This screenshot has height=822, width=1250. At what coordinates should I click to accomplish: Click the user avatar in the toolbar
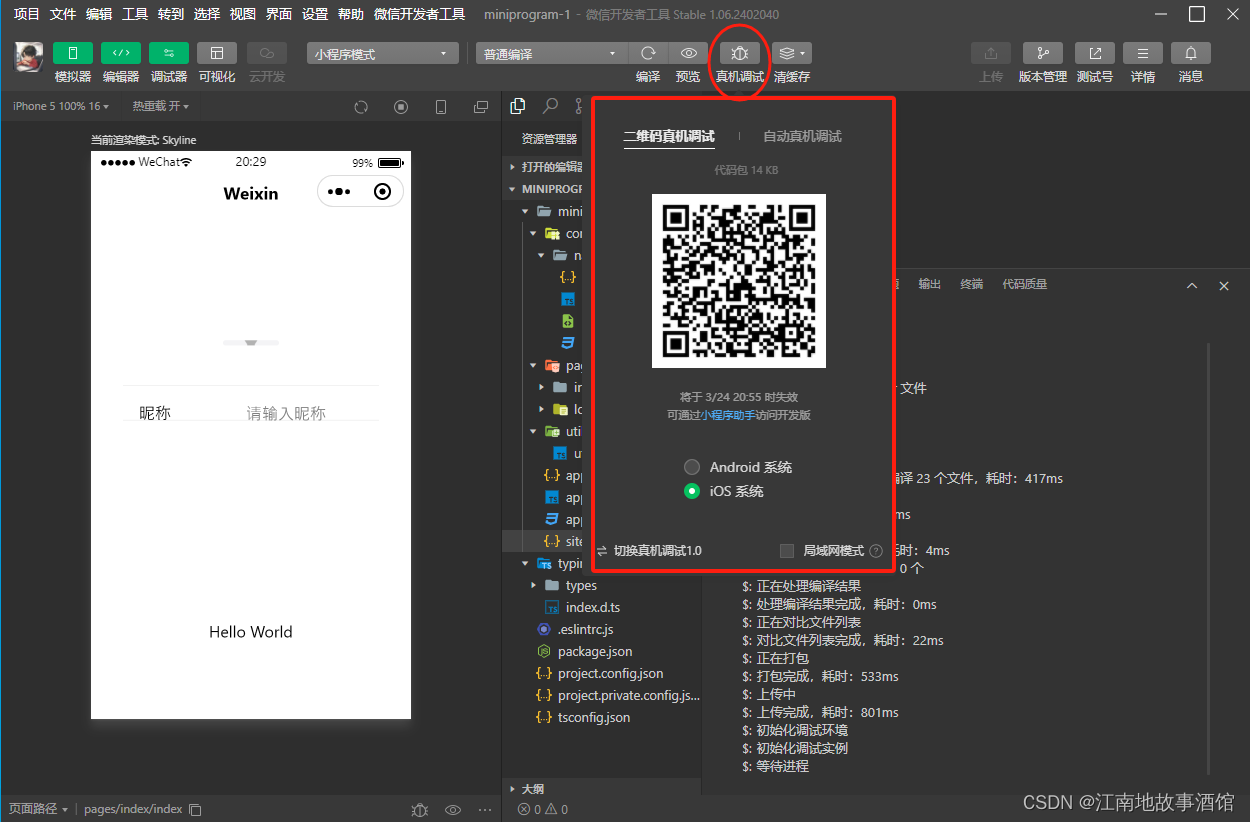pyautogui.click(x=28, y=56)
